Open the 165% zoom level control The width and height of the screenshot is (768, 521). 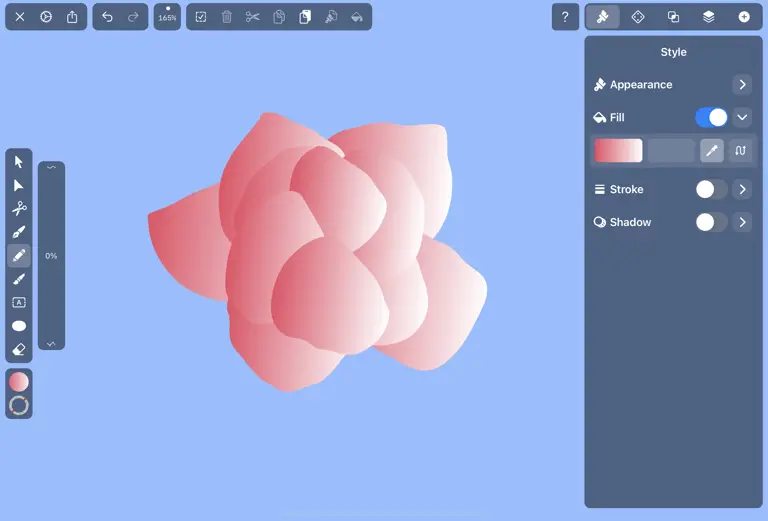click(167, 17)
